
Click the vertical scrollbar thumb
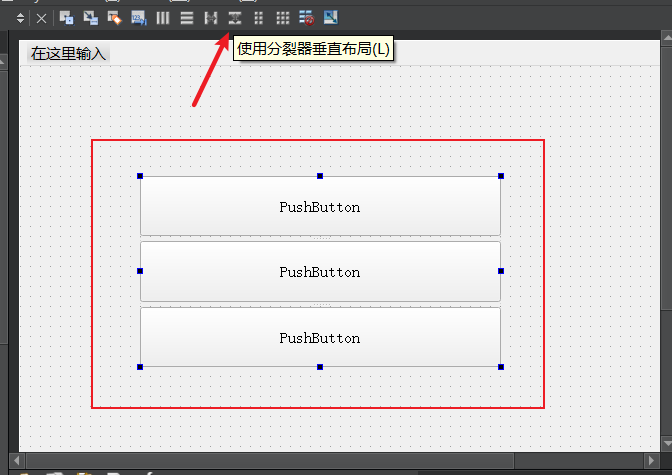(666, 178)
